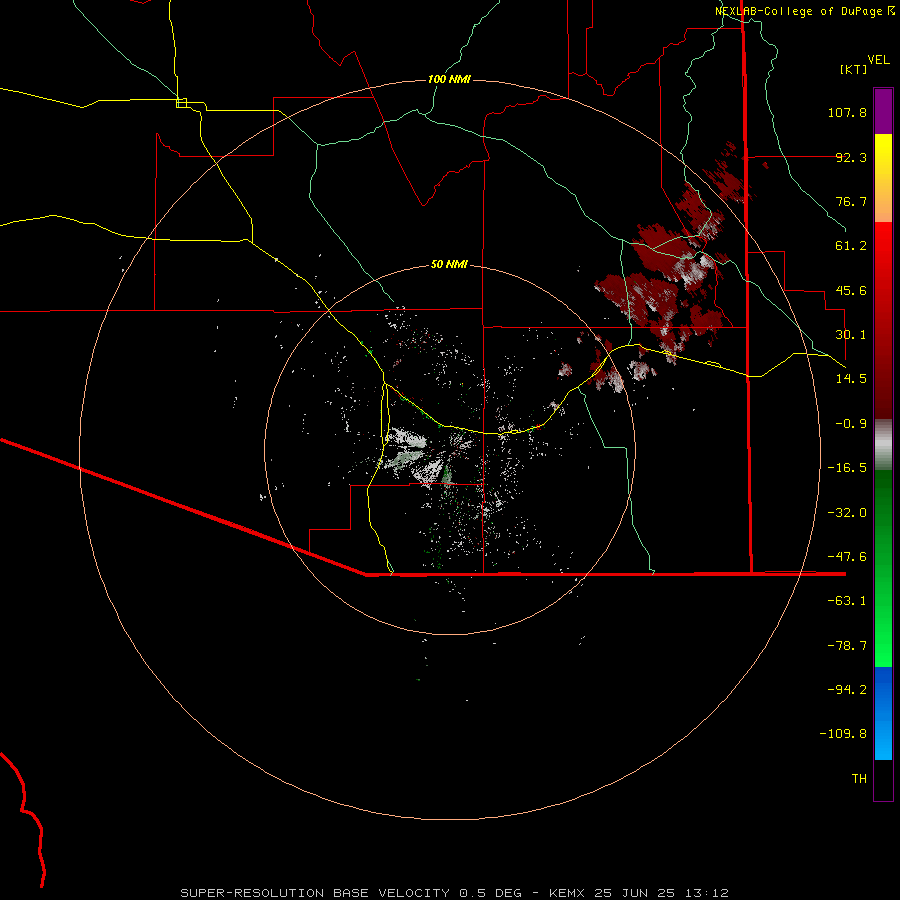Viewport: 900px width, 900px height.
Task: Pick the blue segment of the color bar
Action: tap(883, 713)
